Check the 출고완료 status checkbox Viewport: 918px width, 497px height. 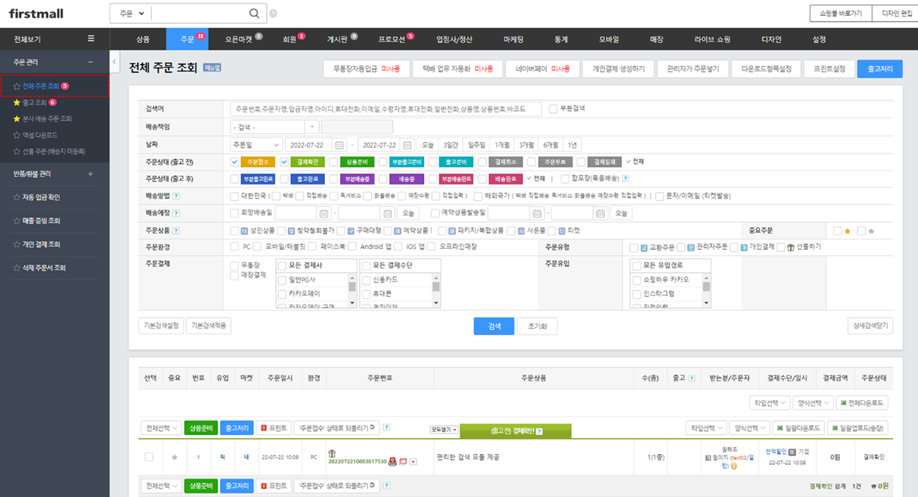pyautogui.click(x=284, y=179)
